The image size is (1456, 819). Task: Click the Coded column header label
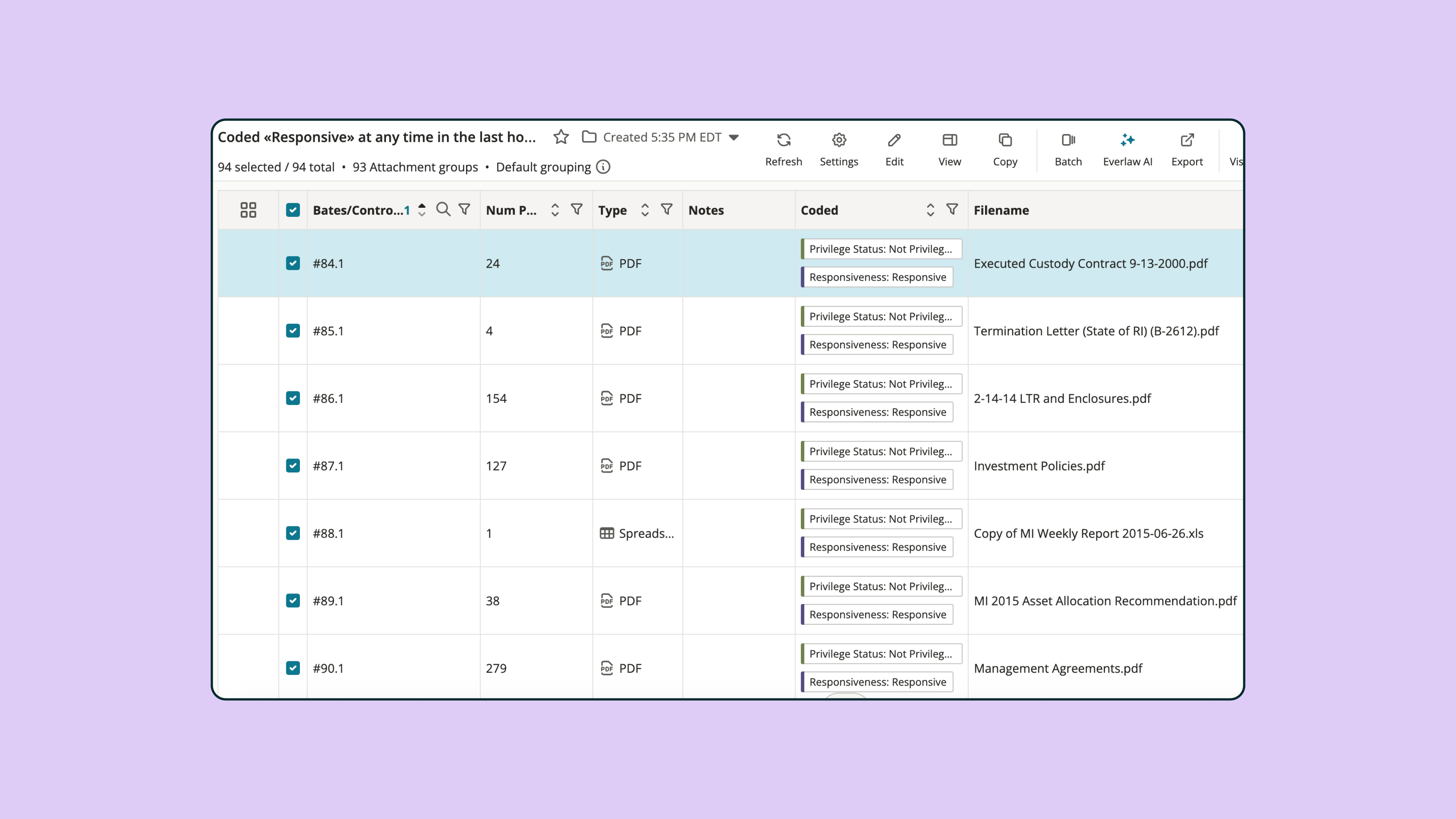(x=819, y=210)
